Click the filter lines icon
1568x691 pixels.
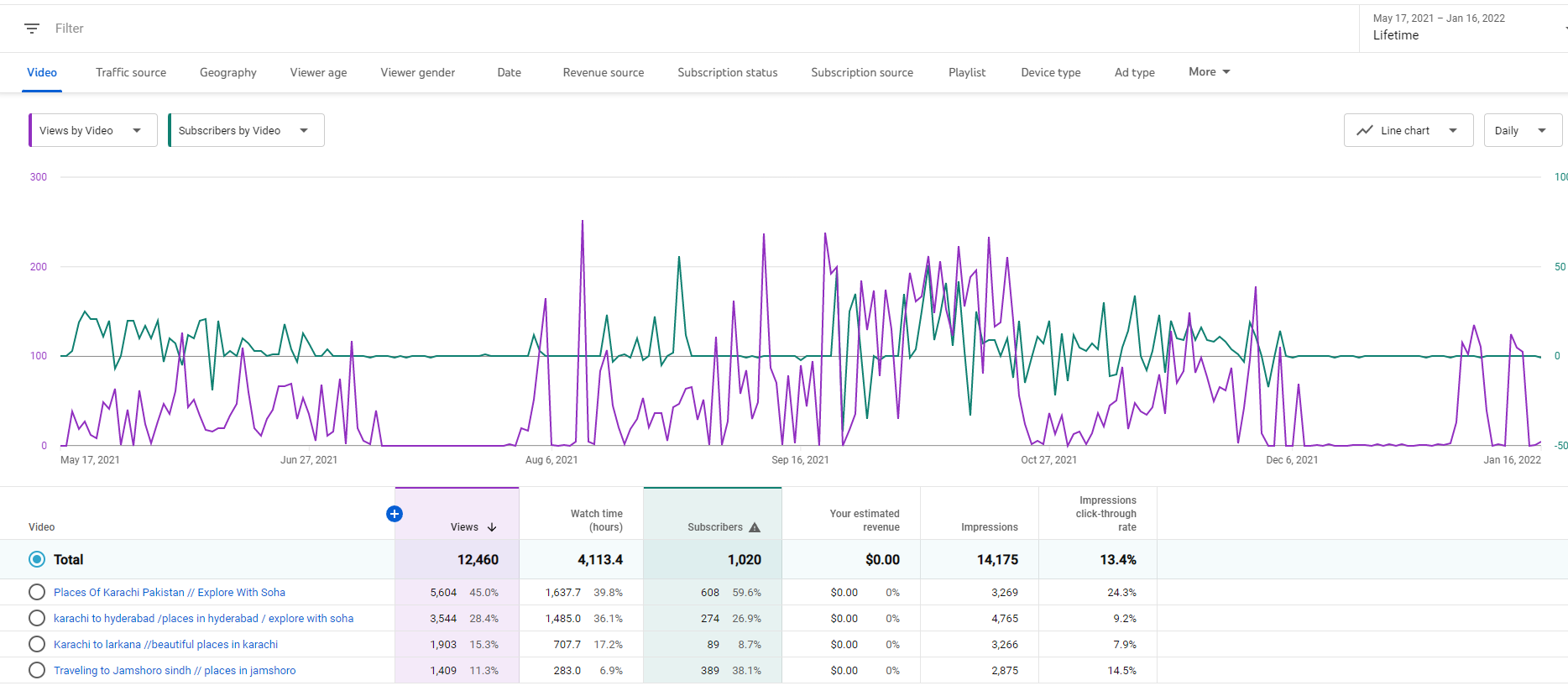[x=32, y=29]
